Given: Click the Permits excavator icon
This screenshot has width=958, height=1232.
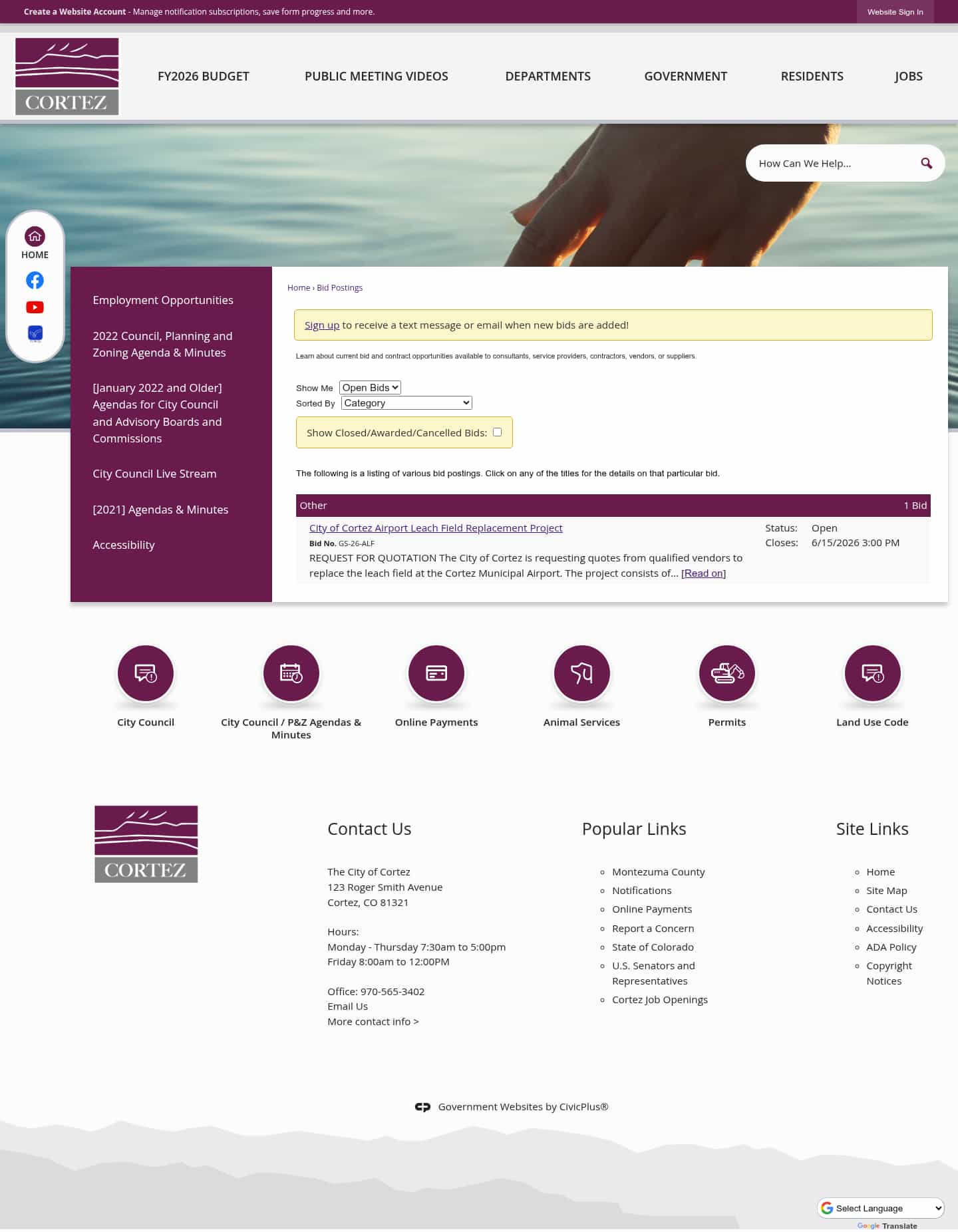Looking at the screenshot, I should pyautogui.click(x=727, y=673).
